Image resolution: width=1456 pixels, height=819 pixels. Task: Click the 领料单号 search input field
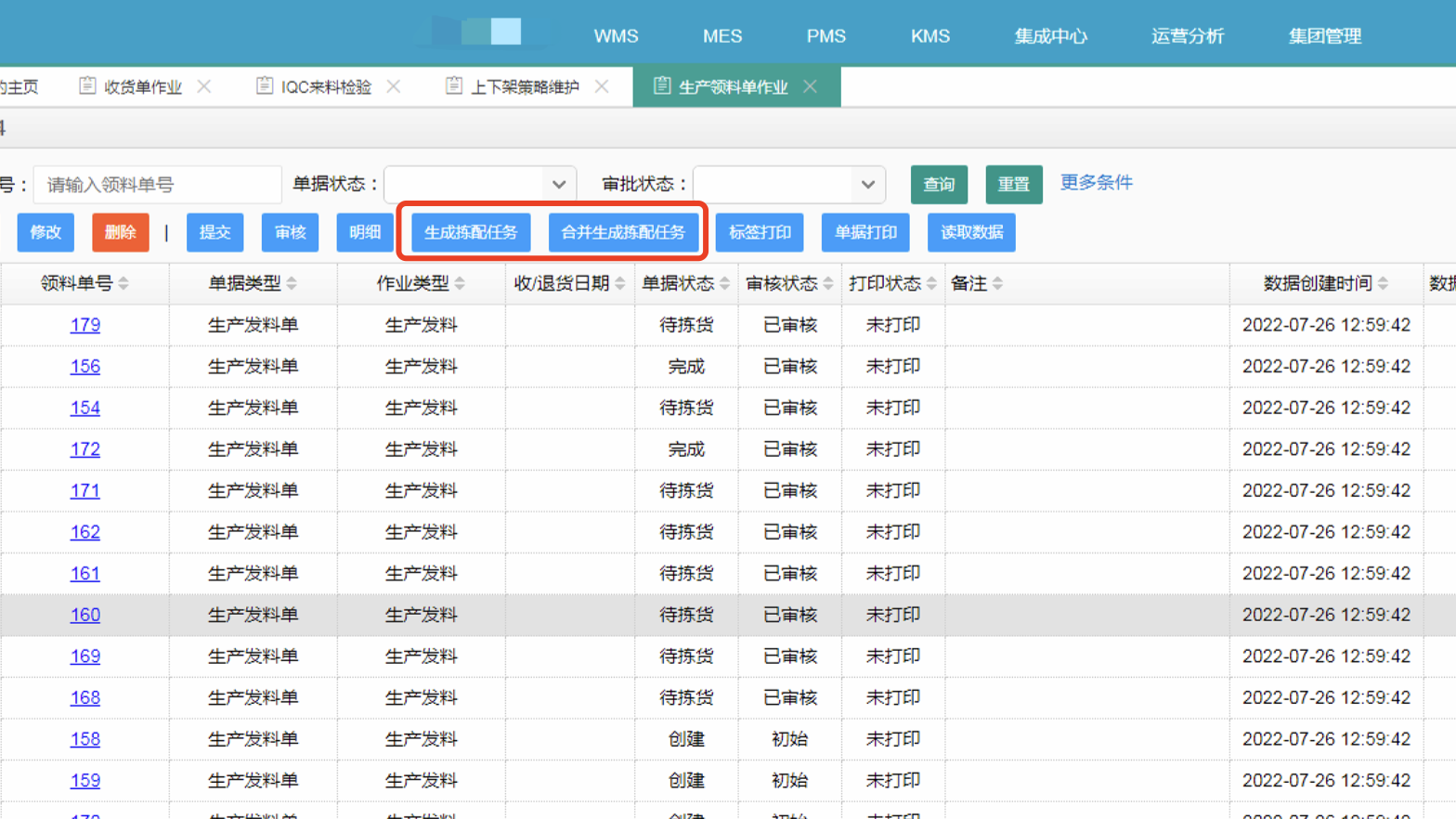[157, 185]
